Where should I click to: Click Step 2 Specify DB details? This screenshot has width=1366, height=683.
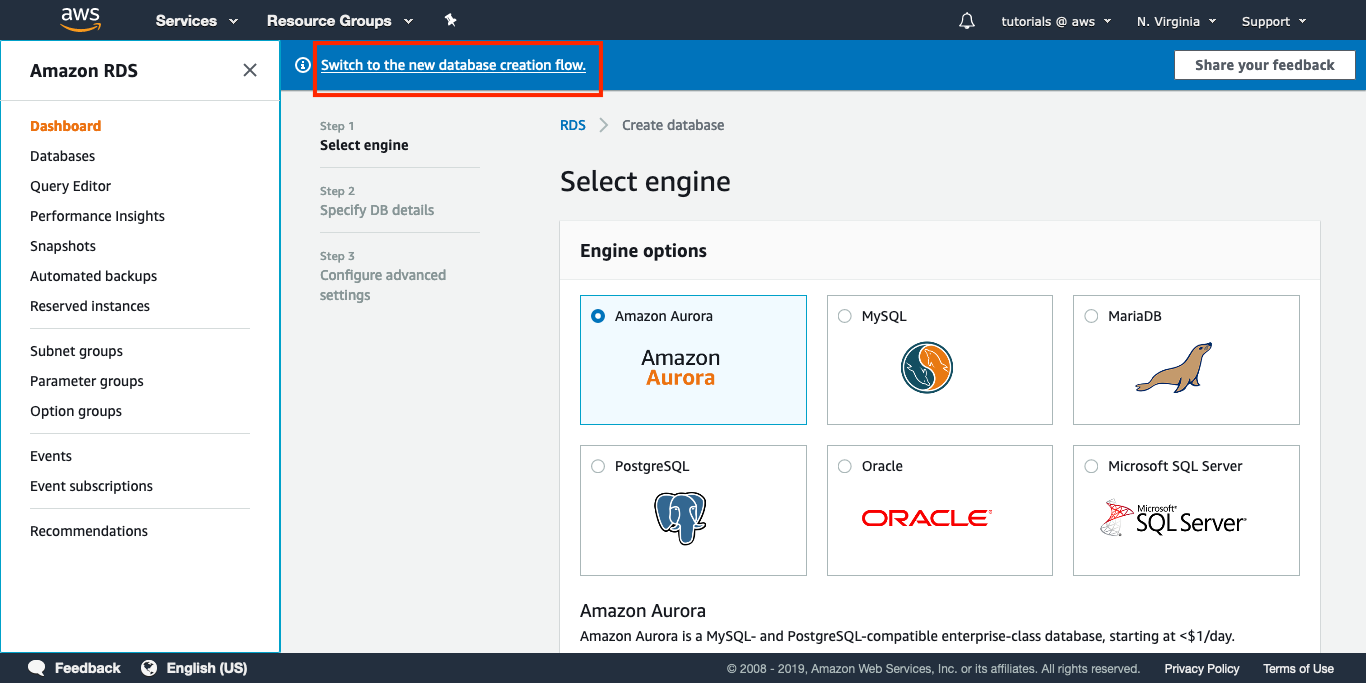coord(377,201)
